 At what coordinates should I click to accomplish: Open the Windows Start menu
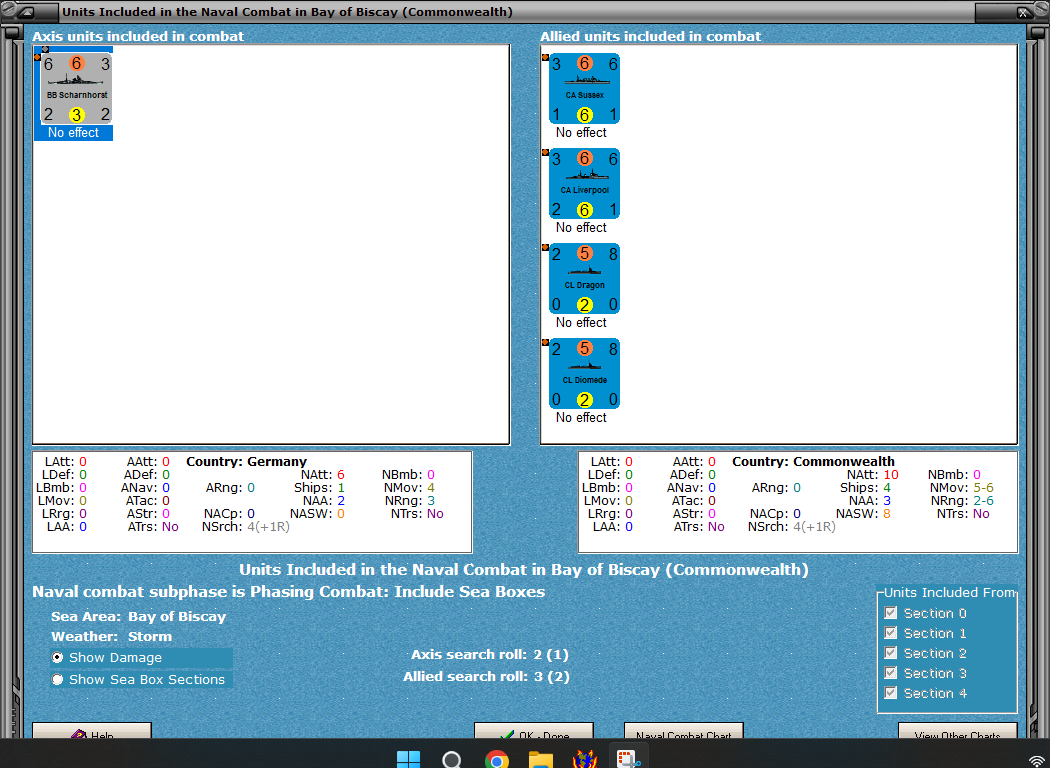point(408,759)
